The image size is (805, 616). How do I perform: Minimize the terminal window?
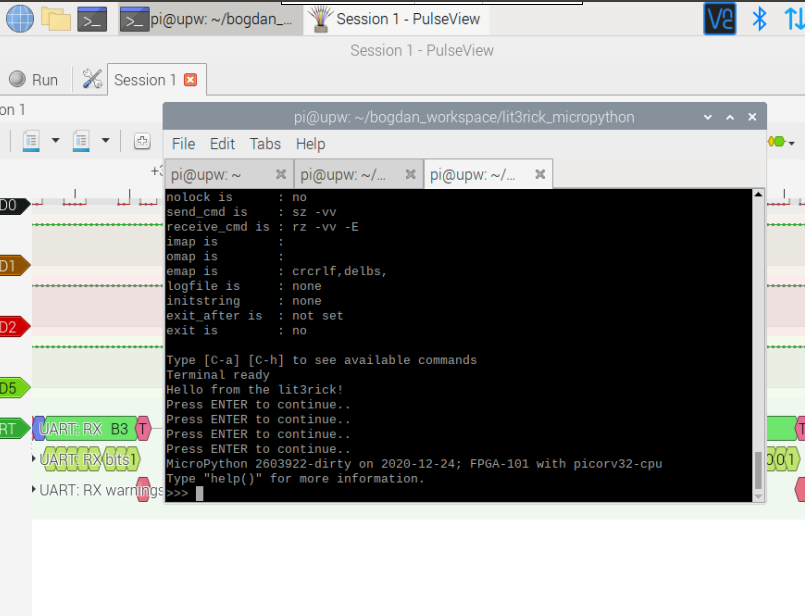click(708, 117)
